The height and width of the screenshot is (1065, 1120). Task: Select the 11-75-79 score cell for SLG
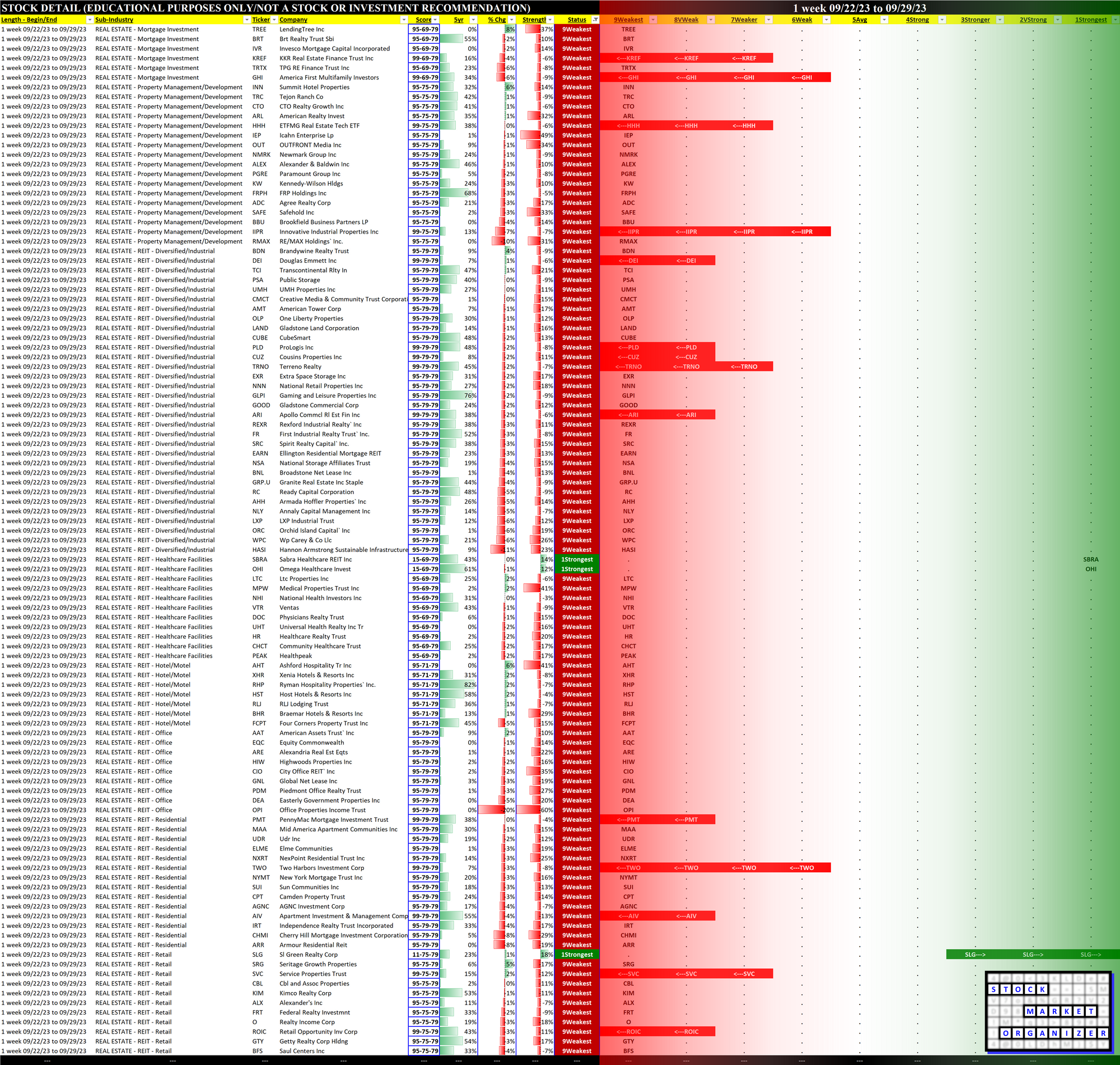(424, 955)
